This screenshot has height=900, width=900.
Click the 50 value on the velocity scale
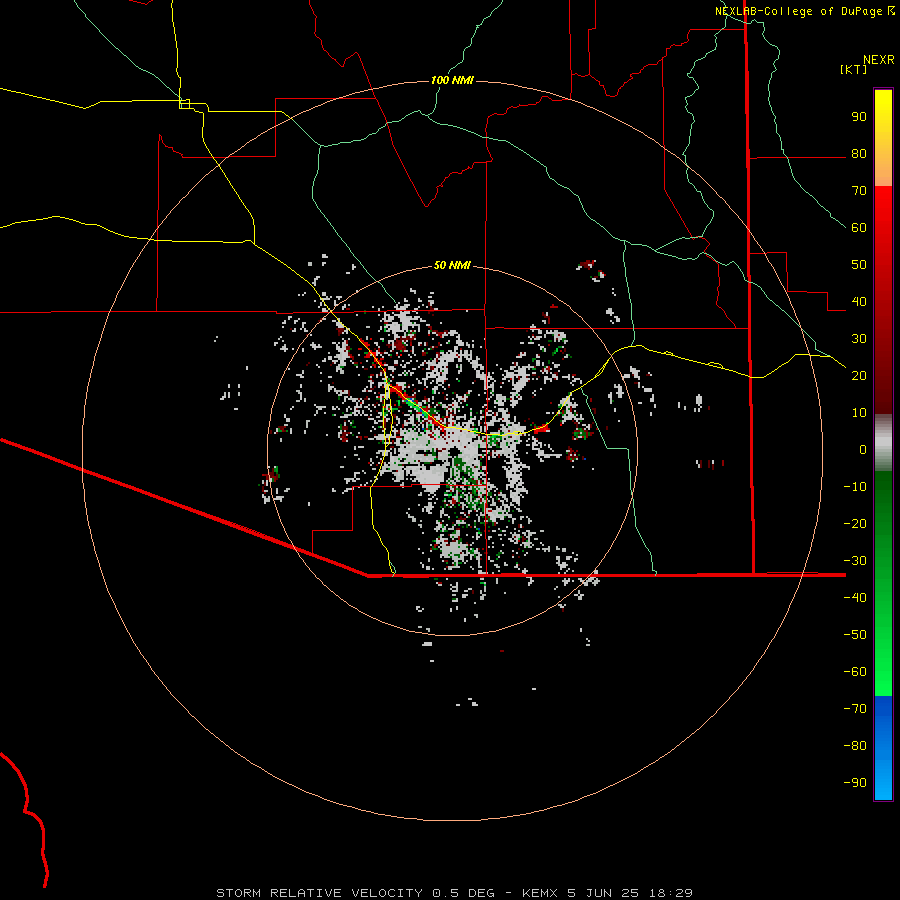coord(859,265)
